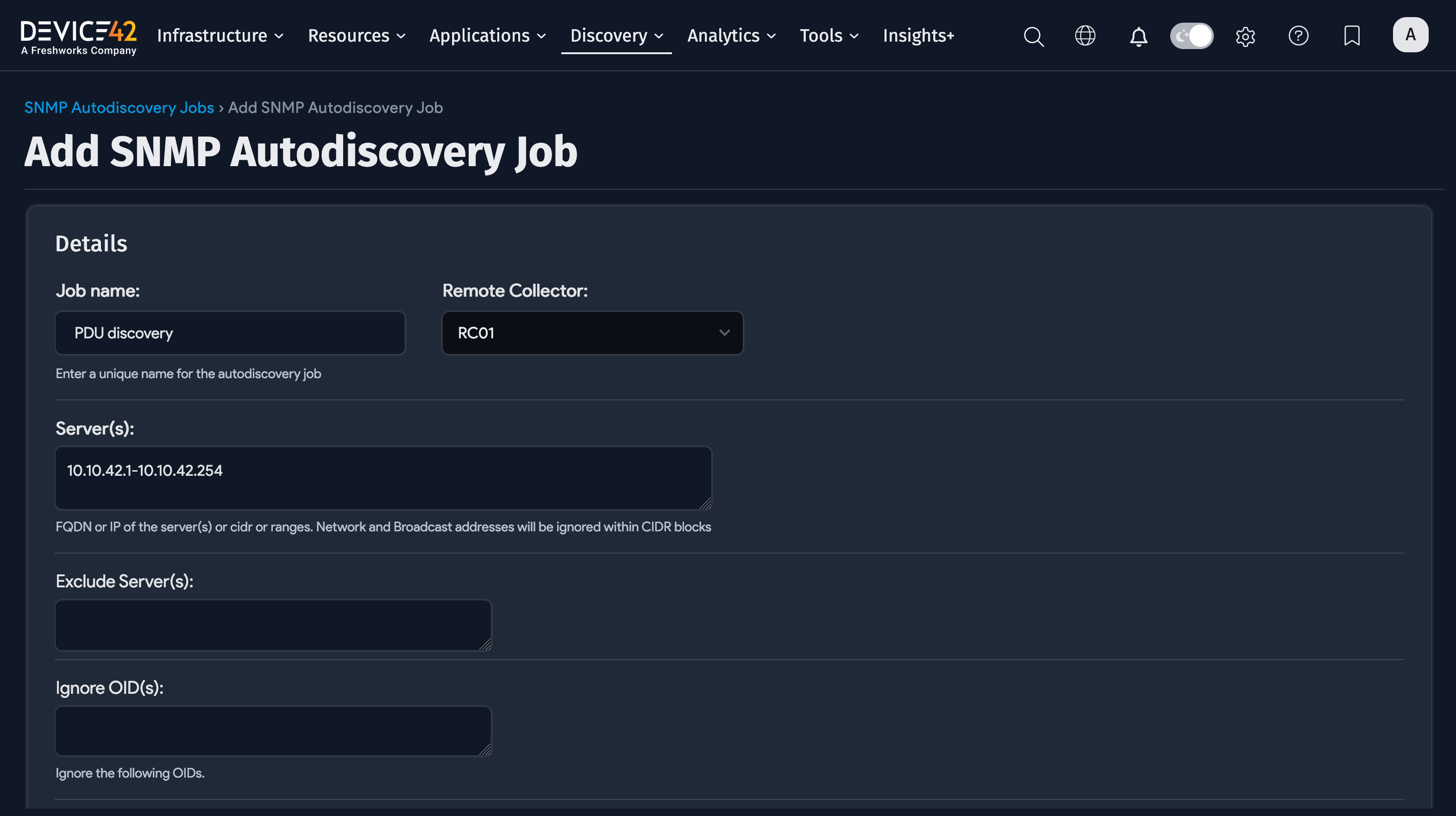
Task: Open the Applications menu
Action: tap(487, 35)
